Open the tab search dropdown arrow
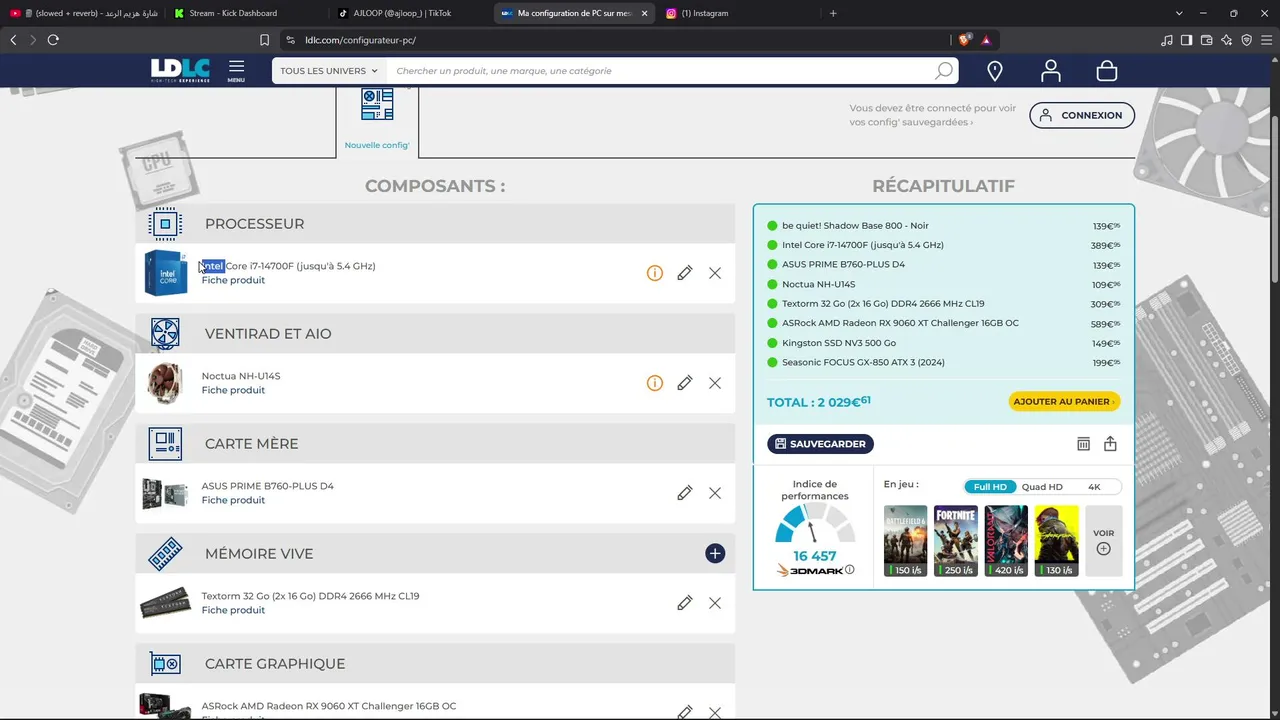The height and width of the screenshot is (720, 1280). (x=1179, y=13)
